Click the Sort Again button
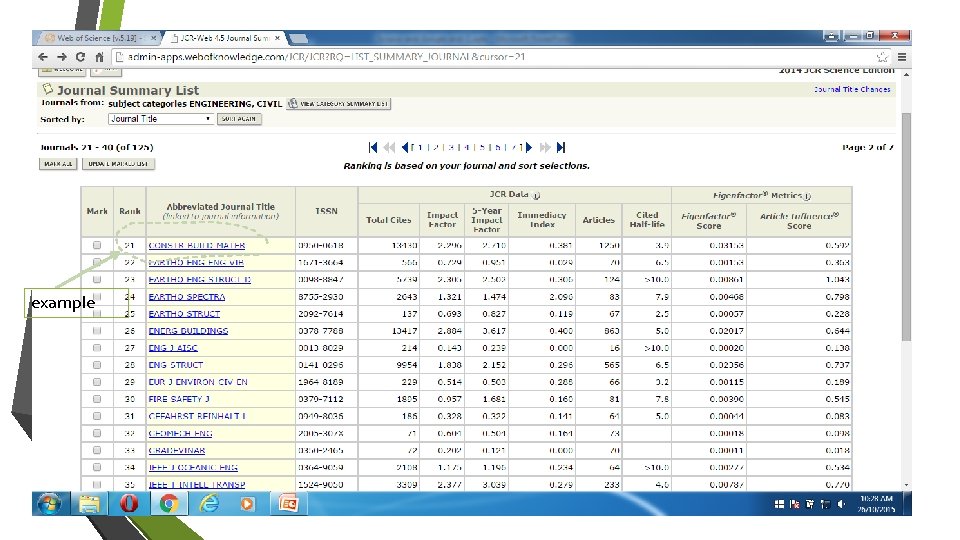 pyautogui.click(x=239, y=119)
